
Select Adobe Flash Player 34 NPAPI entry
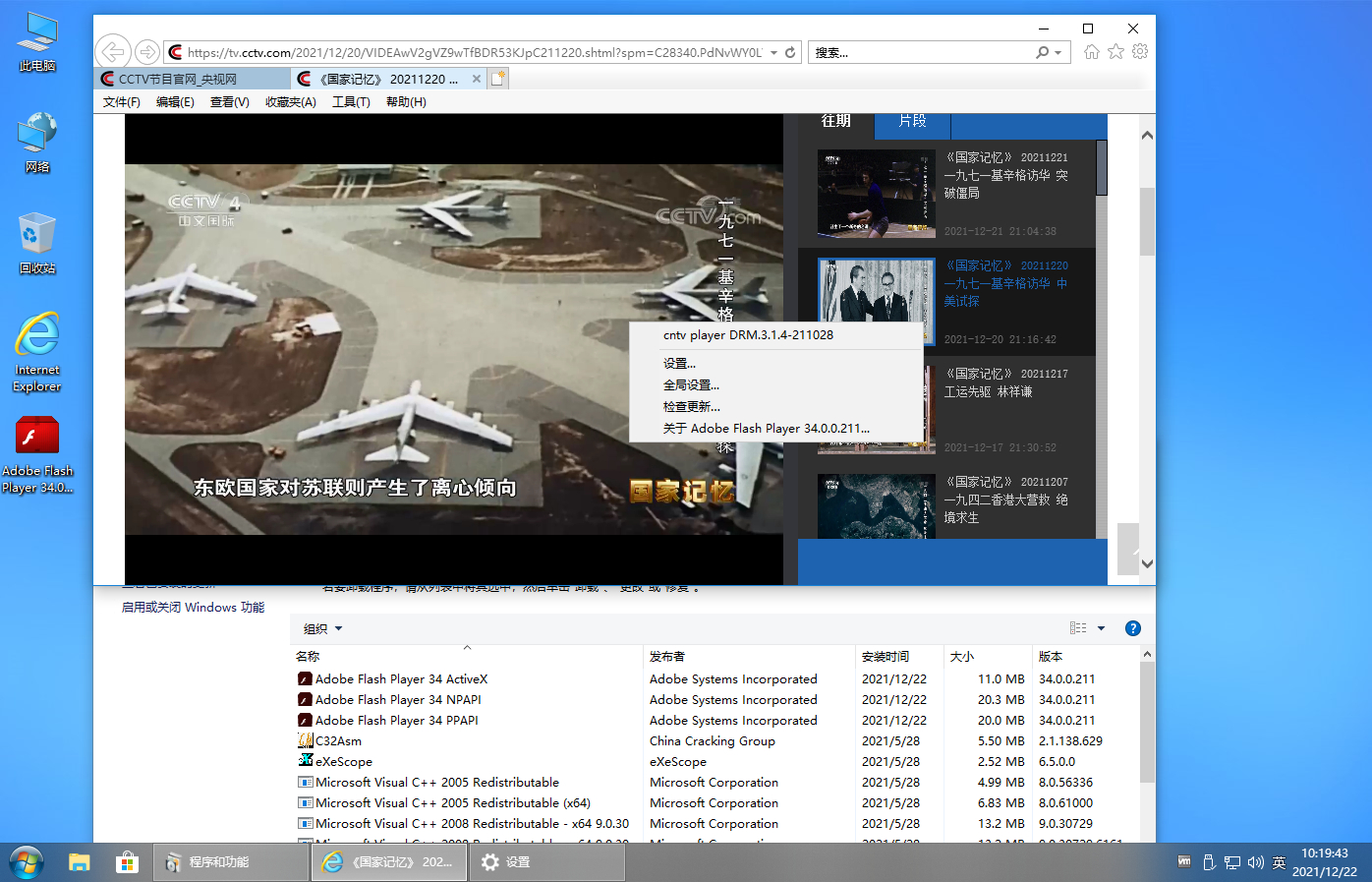pos(398,700)
